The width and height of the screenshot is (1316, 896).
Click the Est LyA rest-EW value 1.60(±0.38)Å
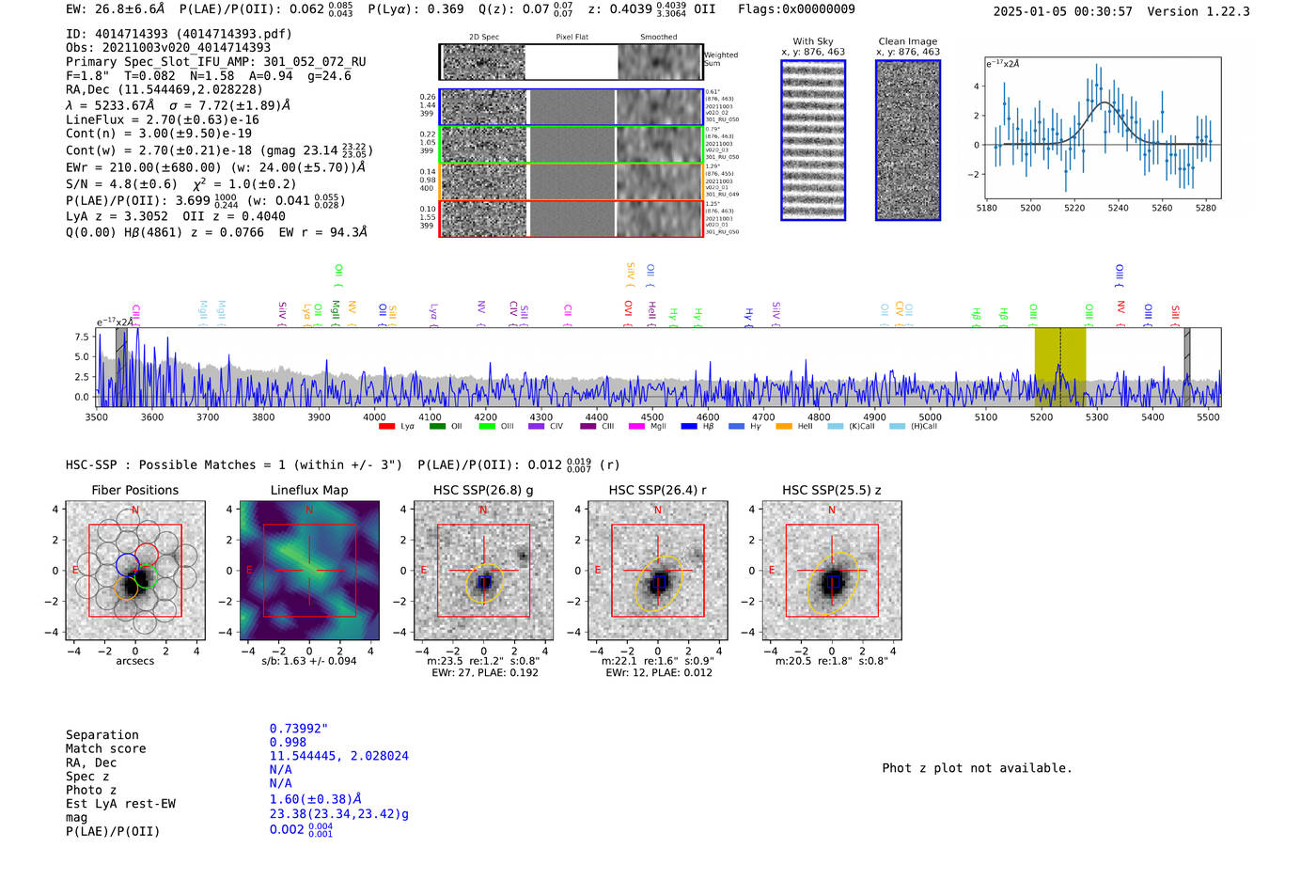tap(316, 799)
